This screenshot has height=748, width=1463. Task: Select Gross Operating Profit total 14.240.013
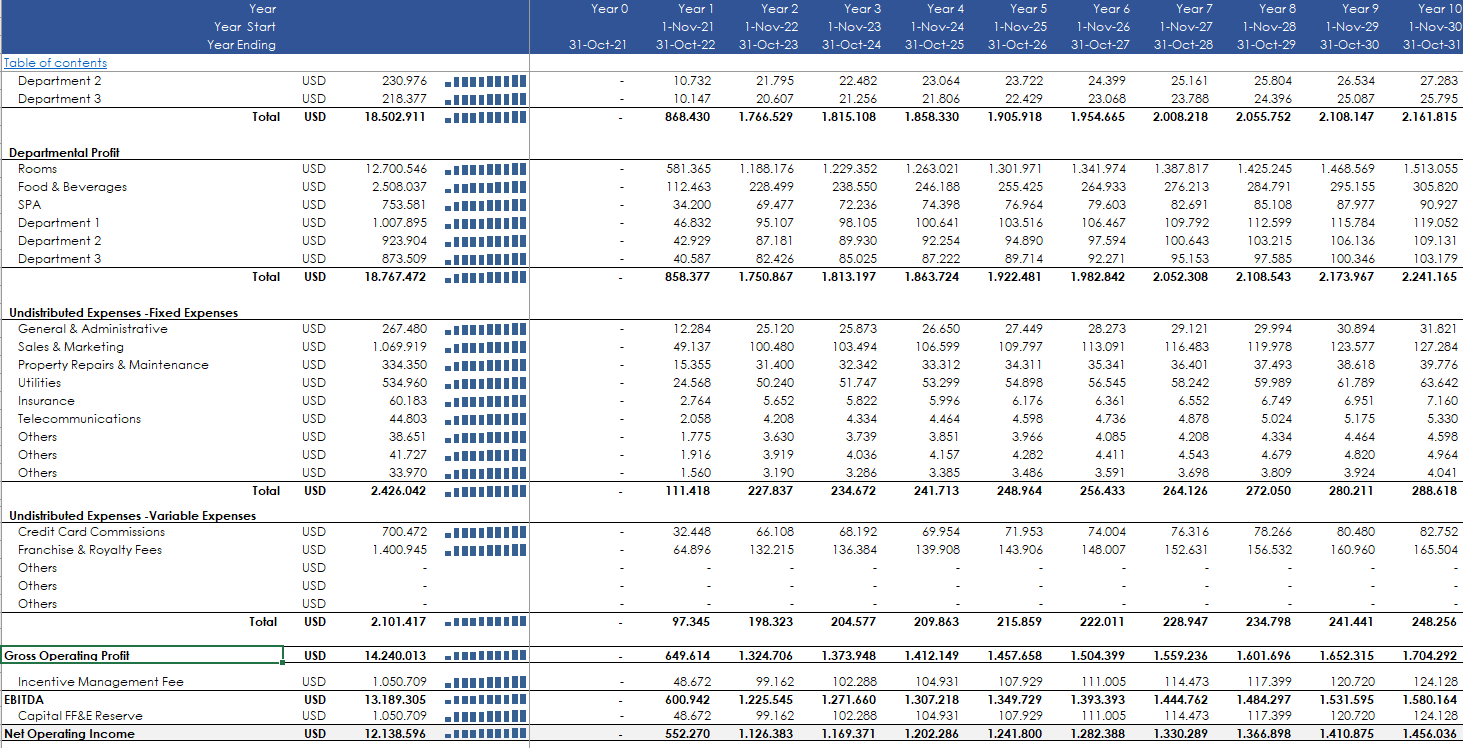coord(398,656)
